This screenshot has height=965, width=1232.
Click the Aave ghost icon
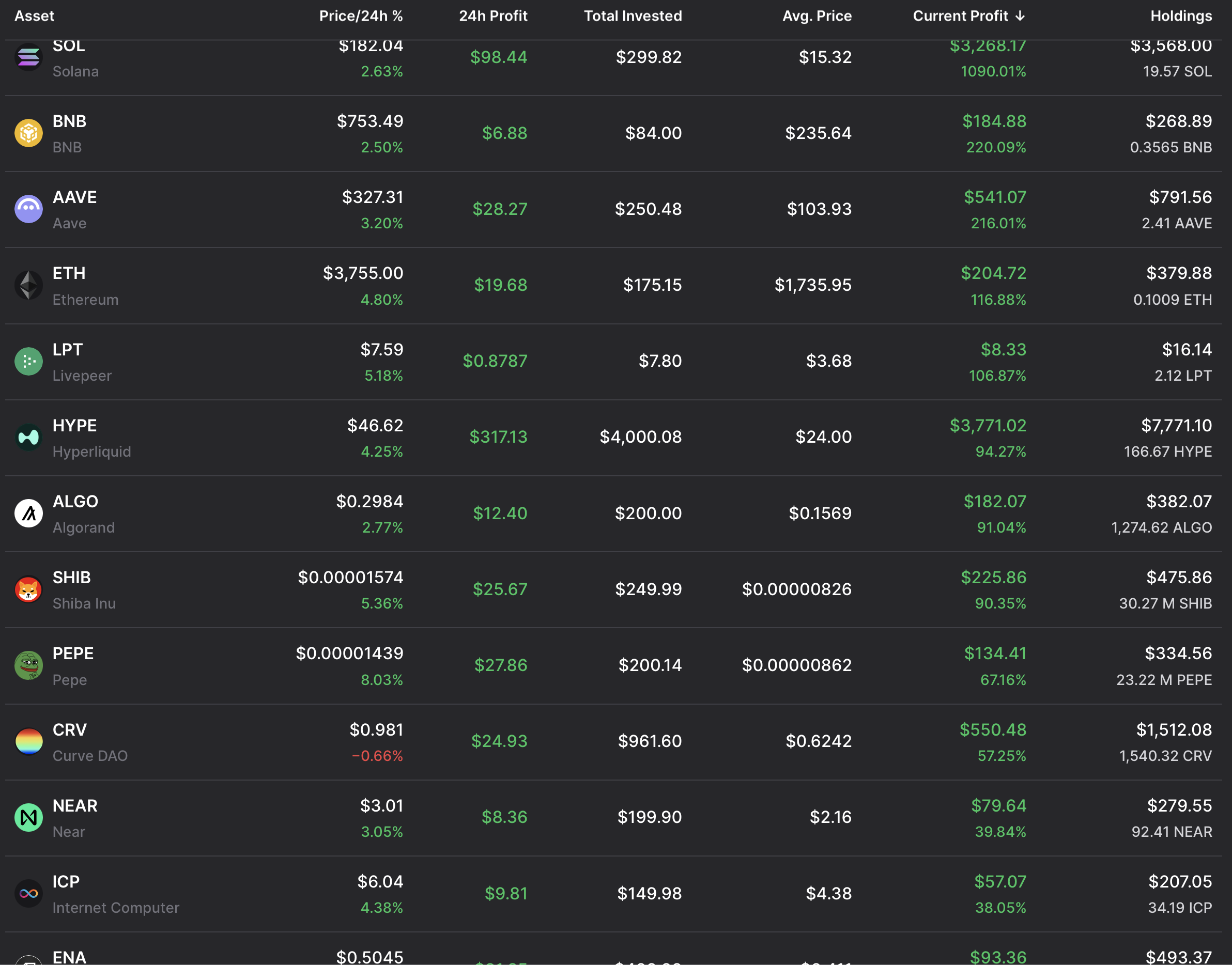click(x=28, y=209)
